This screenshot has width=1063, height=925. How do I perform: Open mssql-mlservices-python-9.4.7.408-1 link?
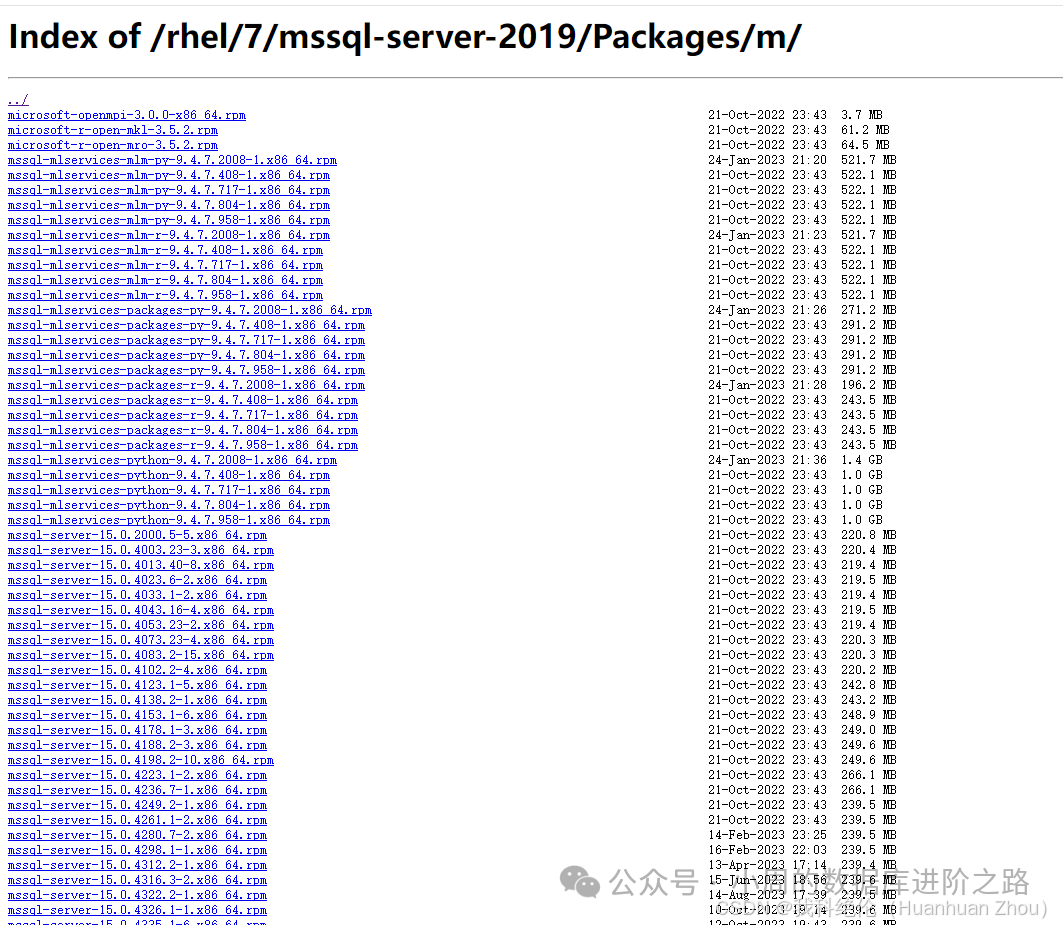(169, 475)
